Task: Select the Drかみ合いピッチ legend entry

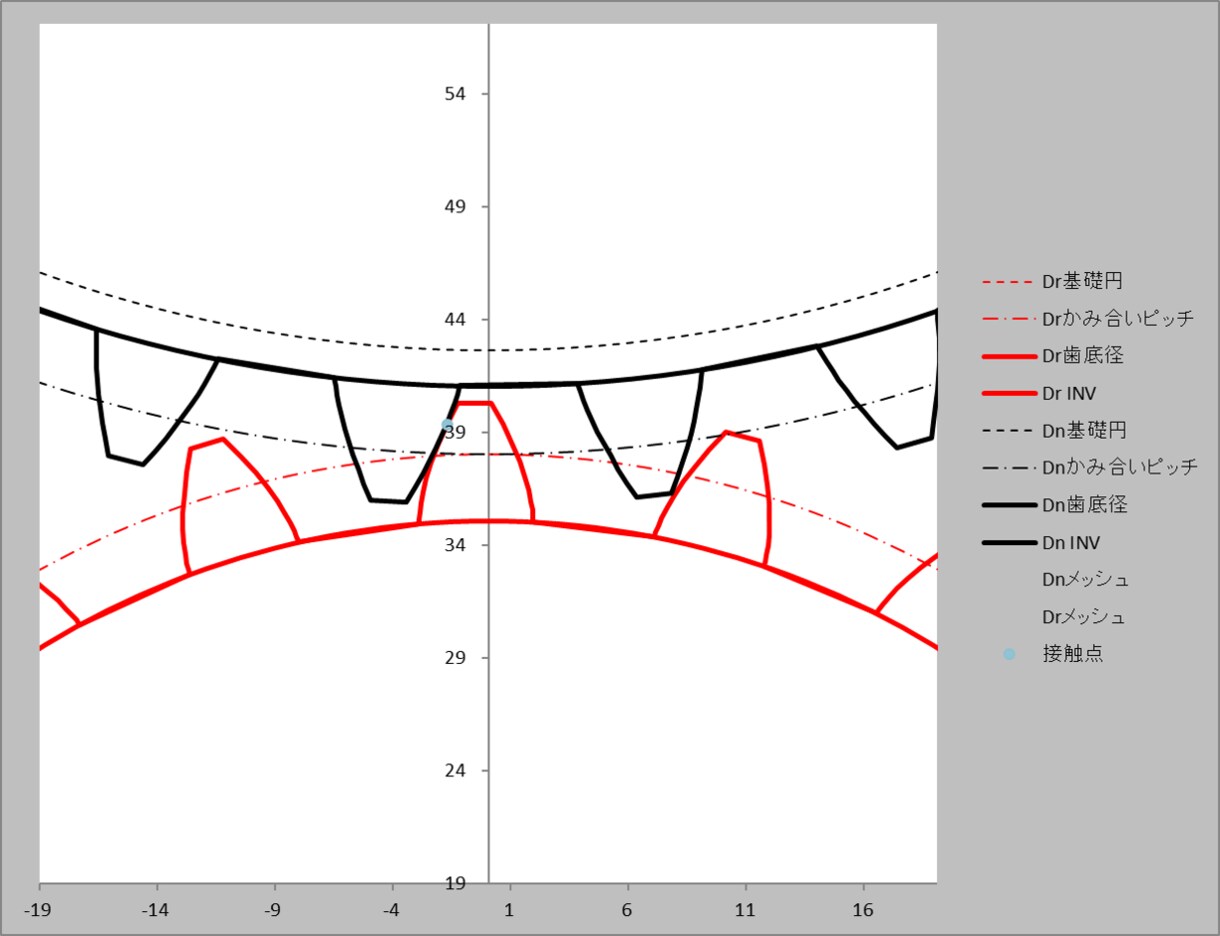Action: 1088,319
